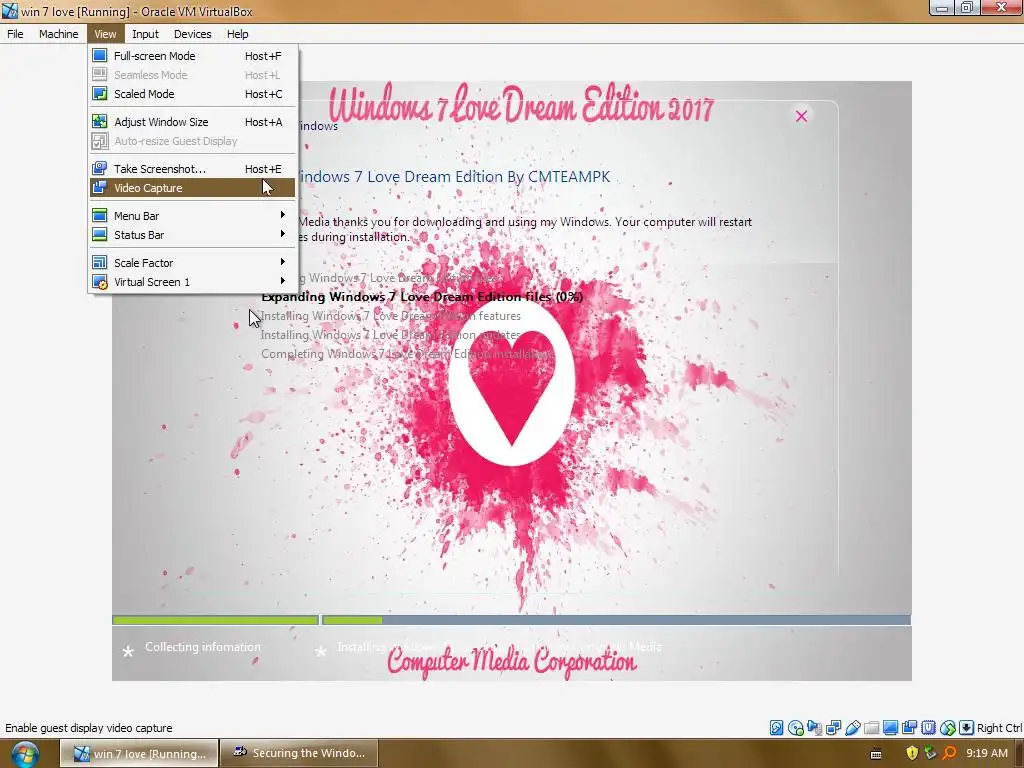Click the keyboard capture arrow indicator

coord(967,728)
